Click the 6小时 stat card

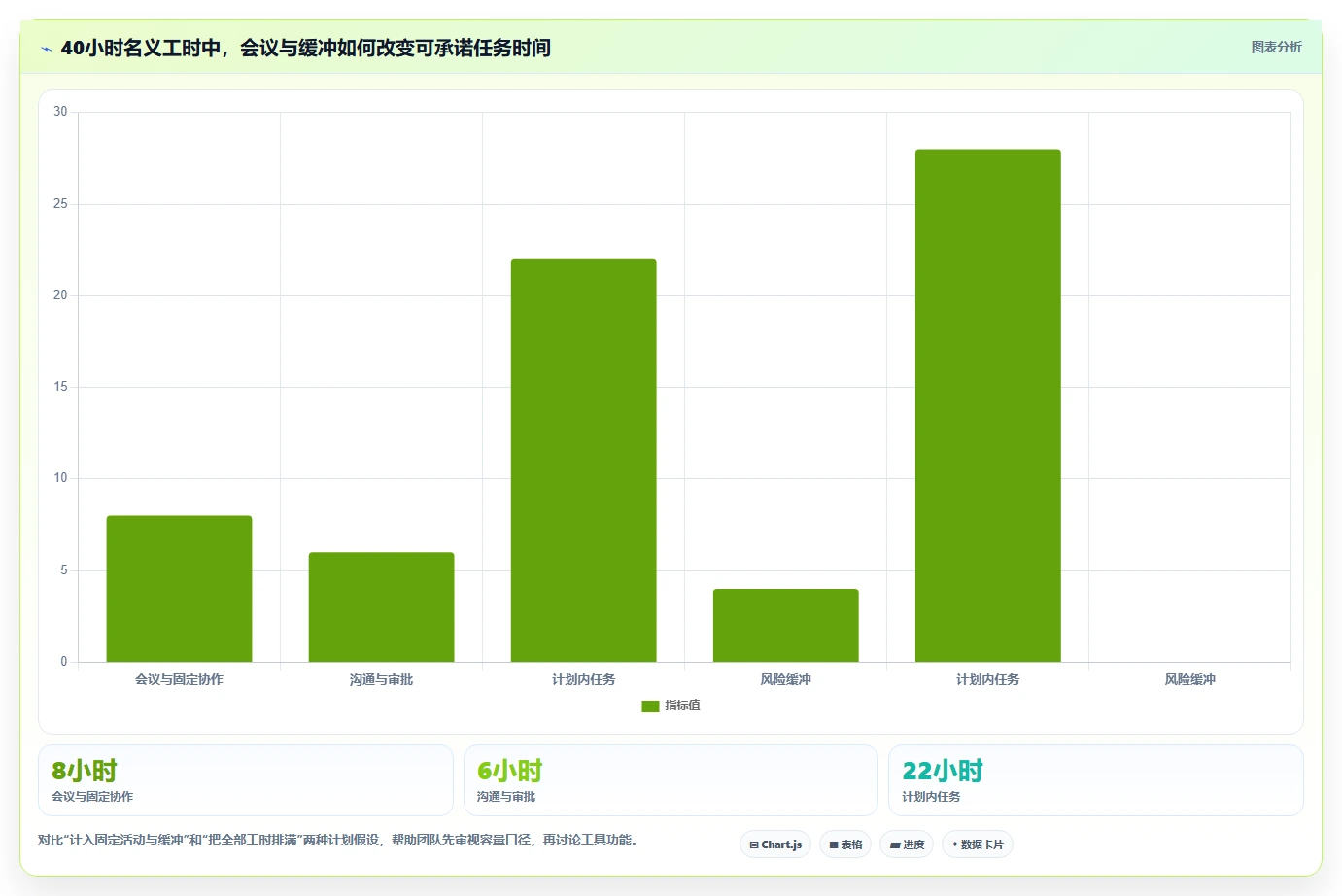coord(671,780)
